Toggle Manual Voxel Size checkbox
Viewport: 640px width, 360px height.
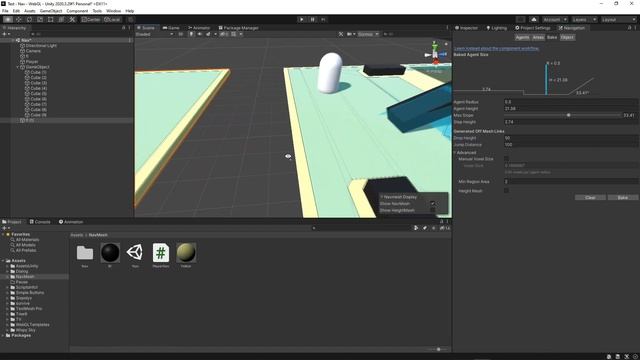(x=507, y=159)
